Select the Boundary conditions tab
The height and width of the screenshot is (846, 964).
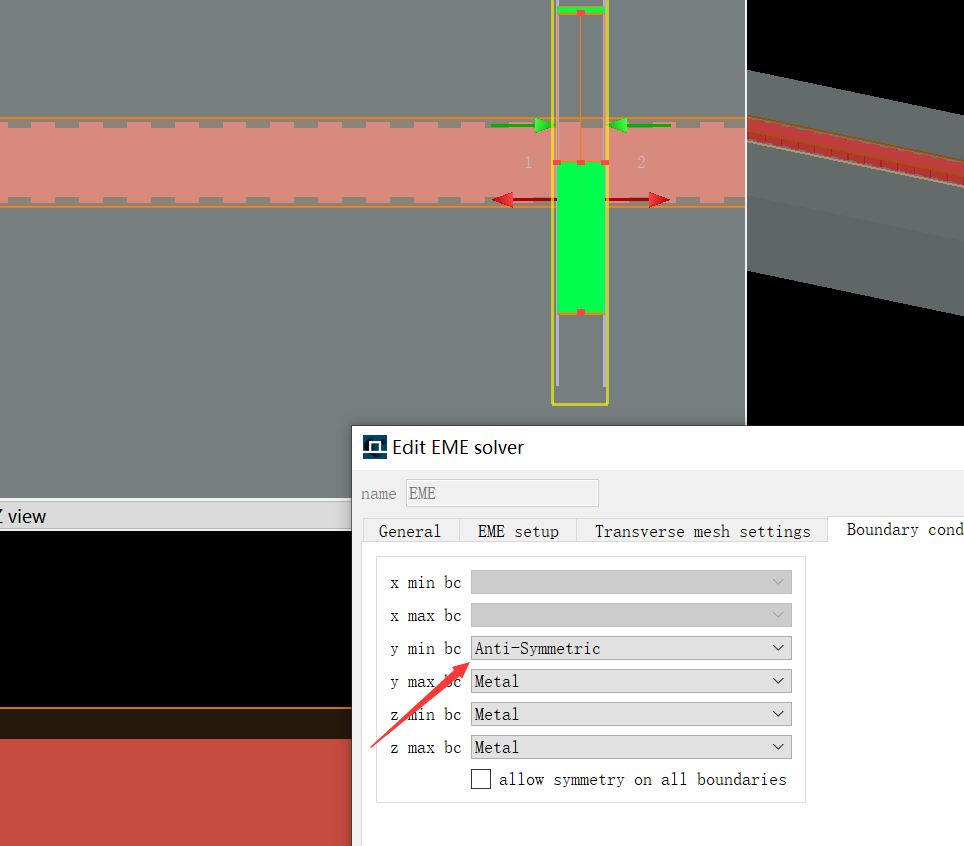point(896,529)
